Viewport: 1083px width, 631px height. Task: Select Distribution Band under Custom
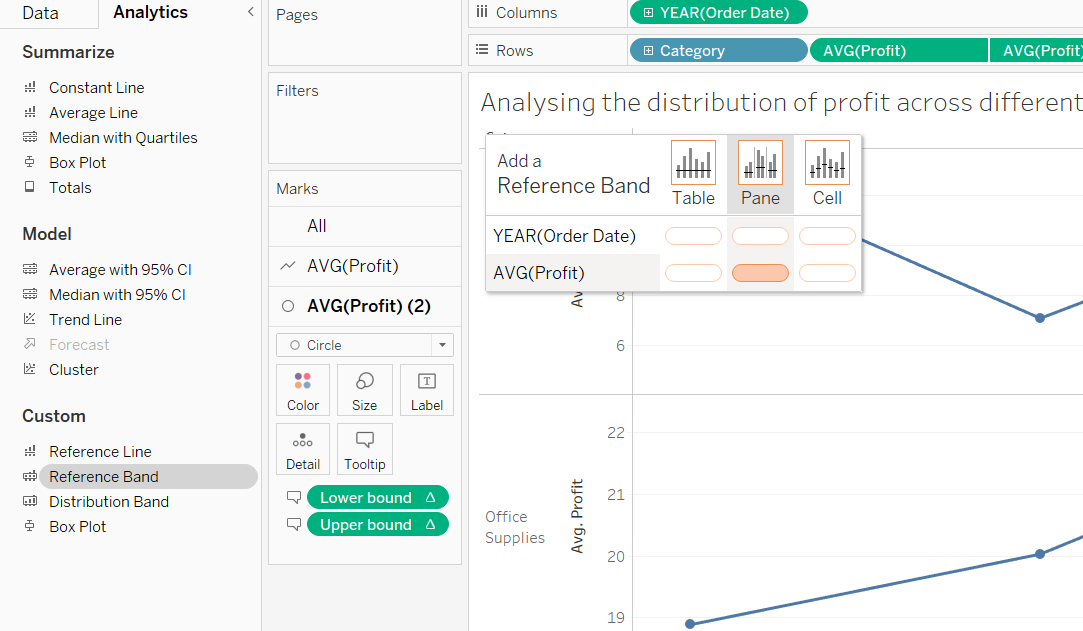click(x=108, y=502)
